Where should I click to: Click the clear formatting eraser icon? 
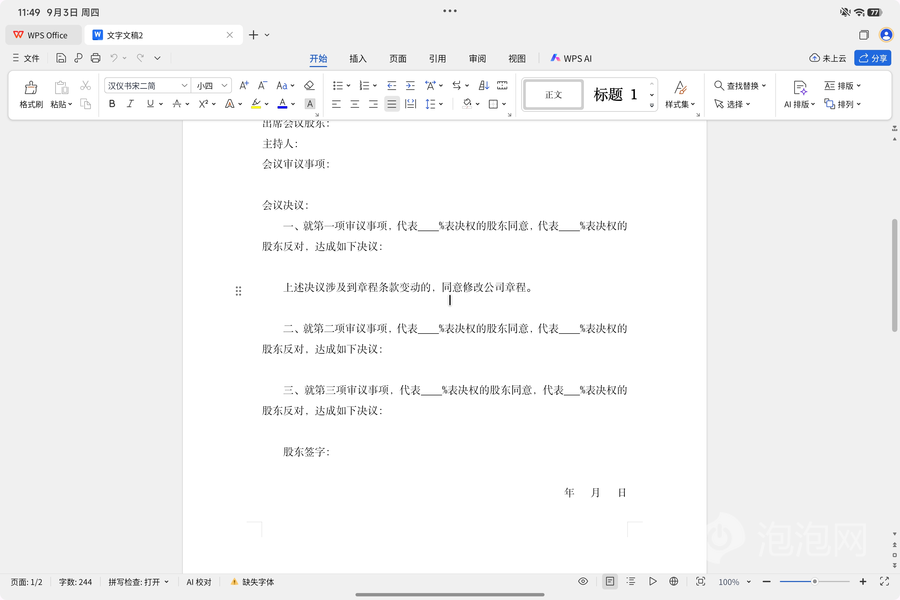(x=309, y=86)
